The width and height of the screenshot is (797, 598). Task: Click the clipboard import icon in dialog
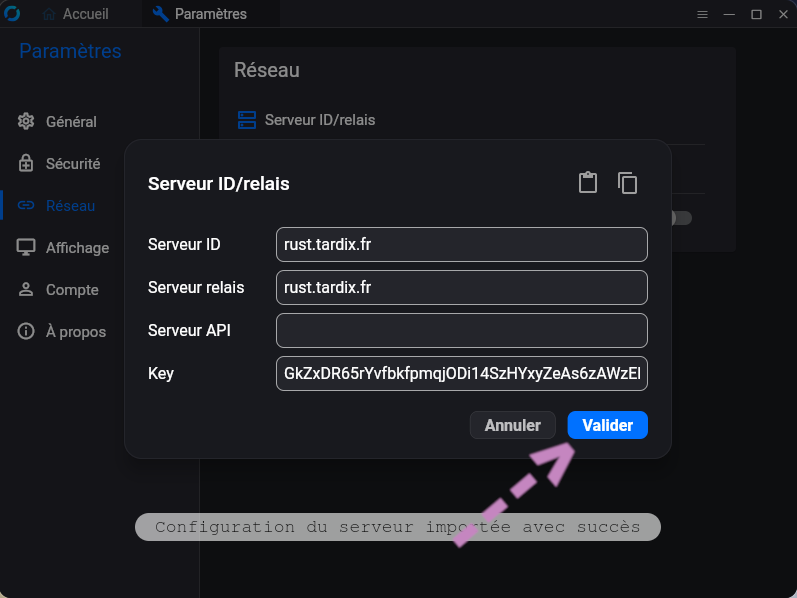click(588, 183)
